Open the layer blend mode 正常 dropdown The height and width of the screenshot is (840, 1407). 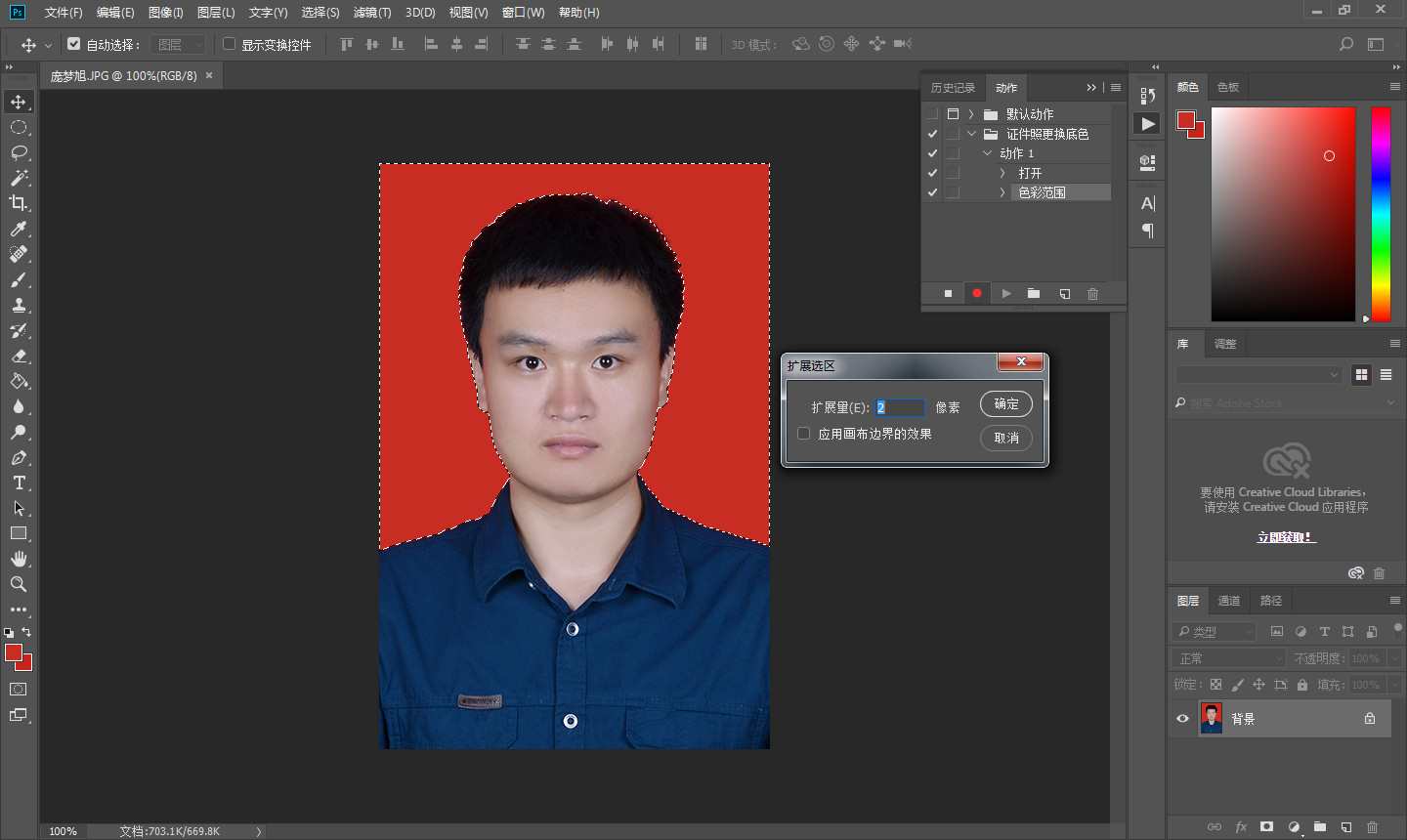1228,658
